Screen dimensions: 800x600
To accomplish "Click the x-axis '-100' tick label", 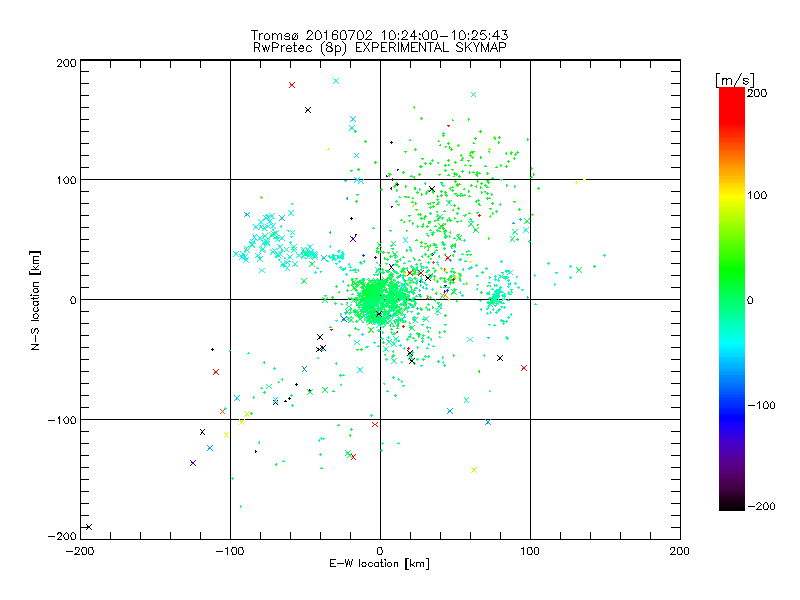I will [x=230, y=551].
